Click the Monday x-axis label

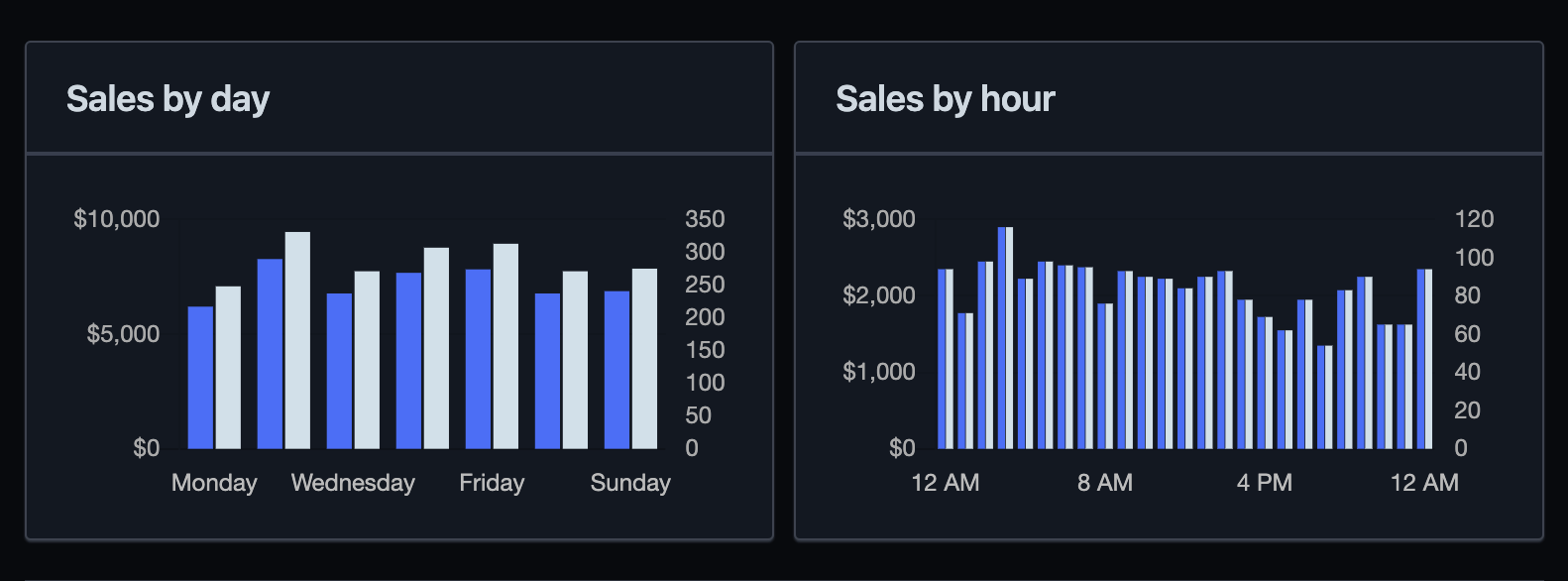point(214,483)
